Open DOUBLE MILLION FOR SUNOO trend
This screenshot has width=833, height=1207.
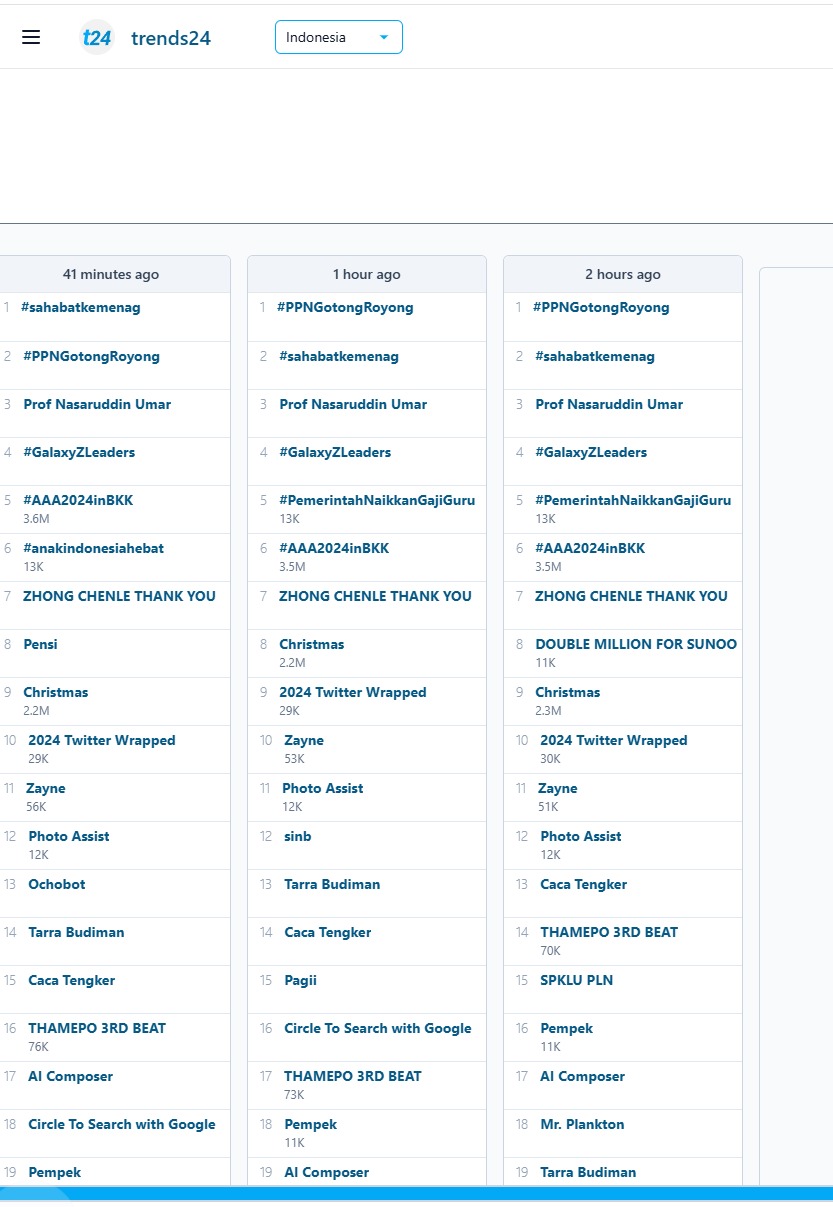636,644
